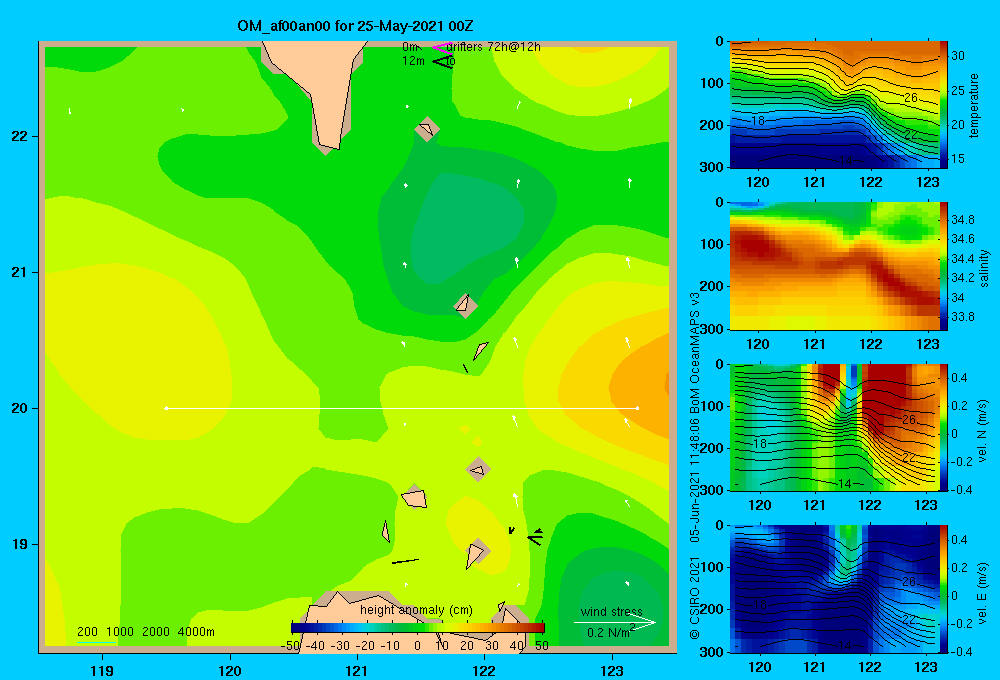Open the northward velocity section panel
1000x680 pixels.
(x=835, y=427)
